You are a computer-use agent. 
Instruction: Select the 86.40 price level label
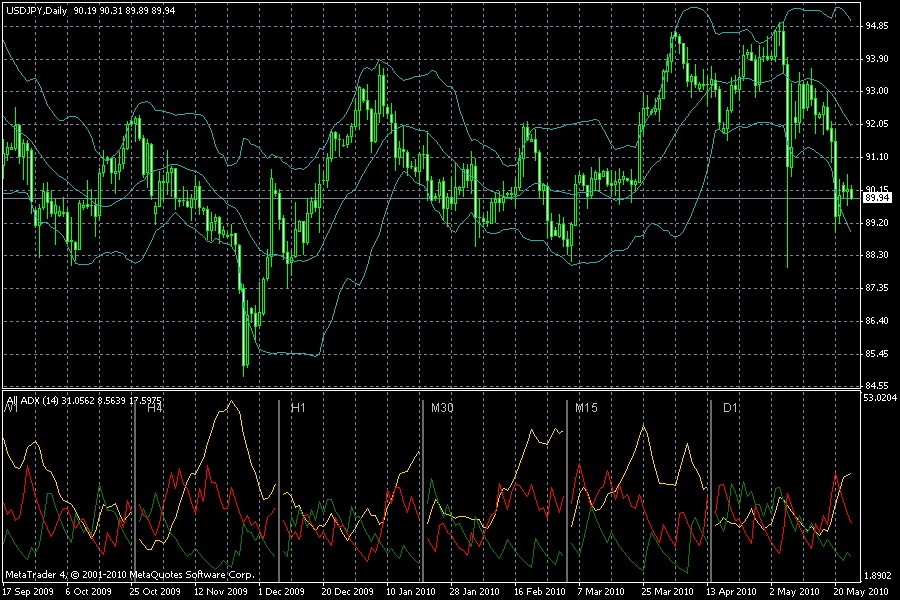tap(877, 320)
